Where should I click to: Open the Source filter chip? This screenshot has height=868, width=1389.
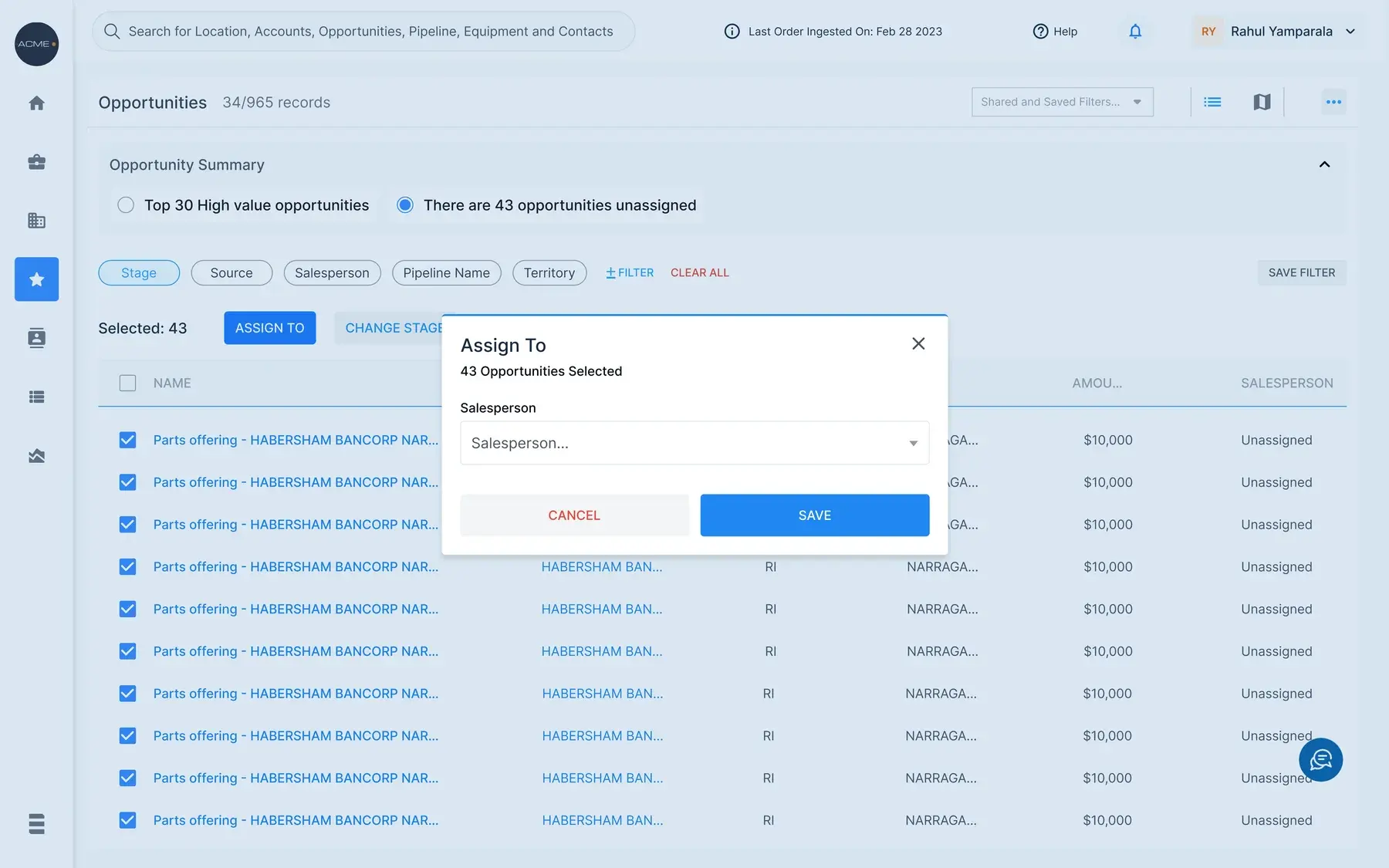[231, 272]
